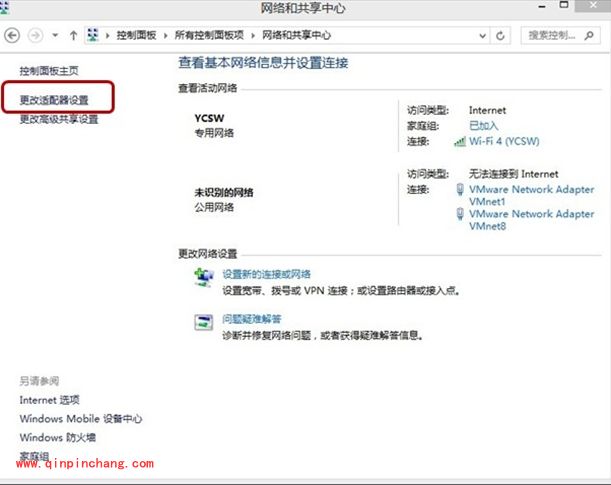Click 问题疑难解答 troubleshooter icon

click(x=204, y=323)
